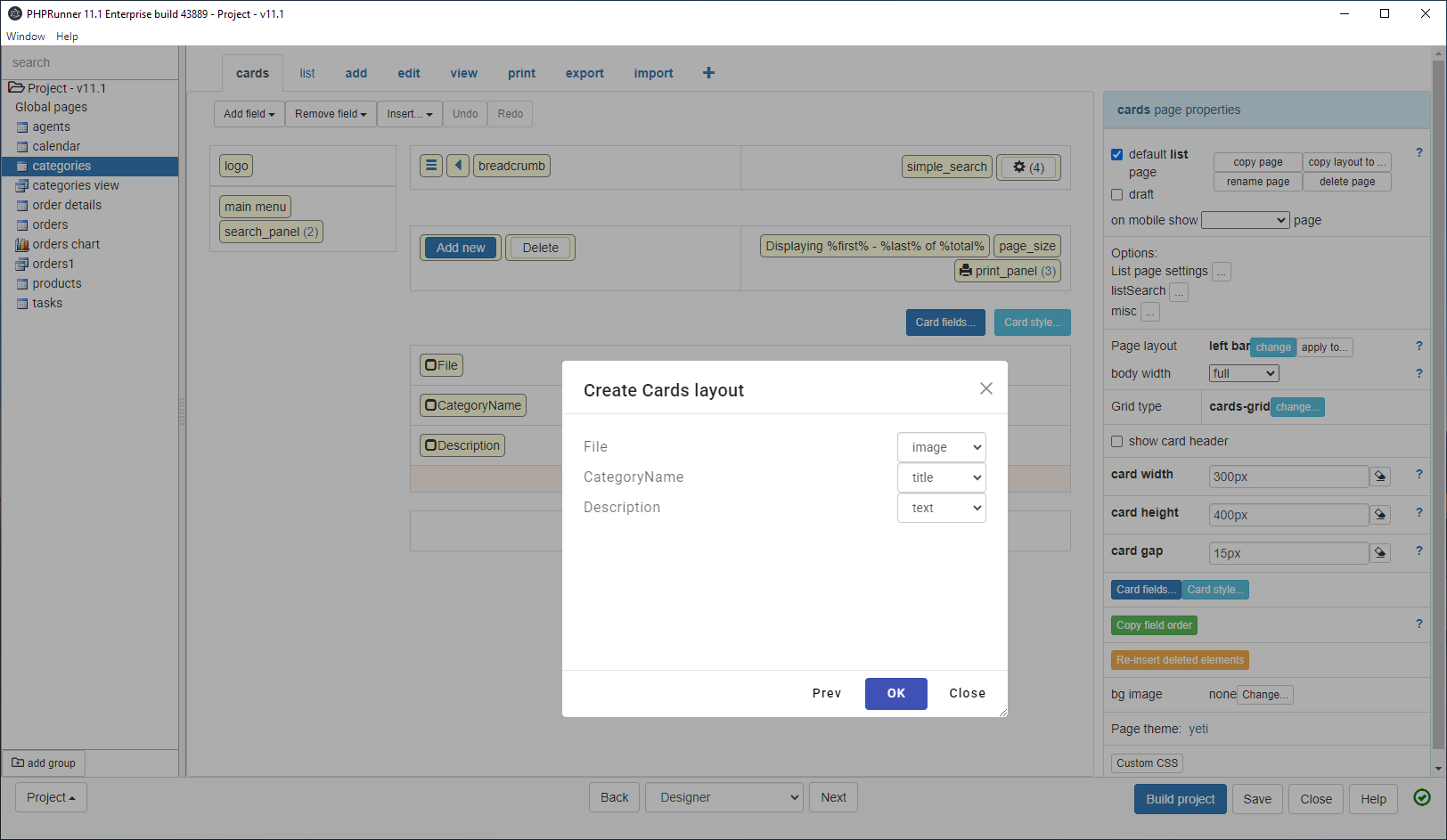
Task: Open the CategoryName field type dropdown
Action: [941, 477]
